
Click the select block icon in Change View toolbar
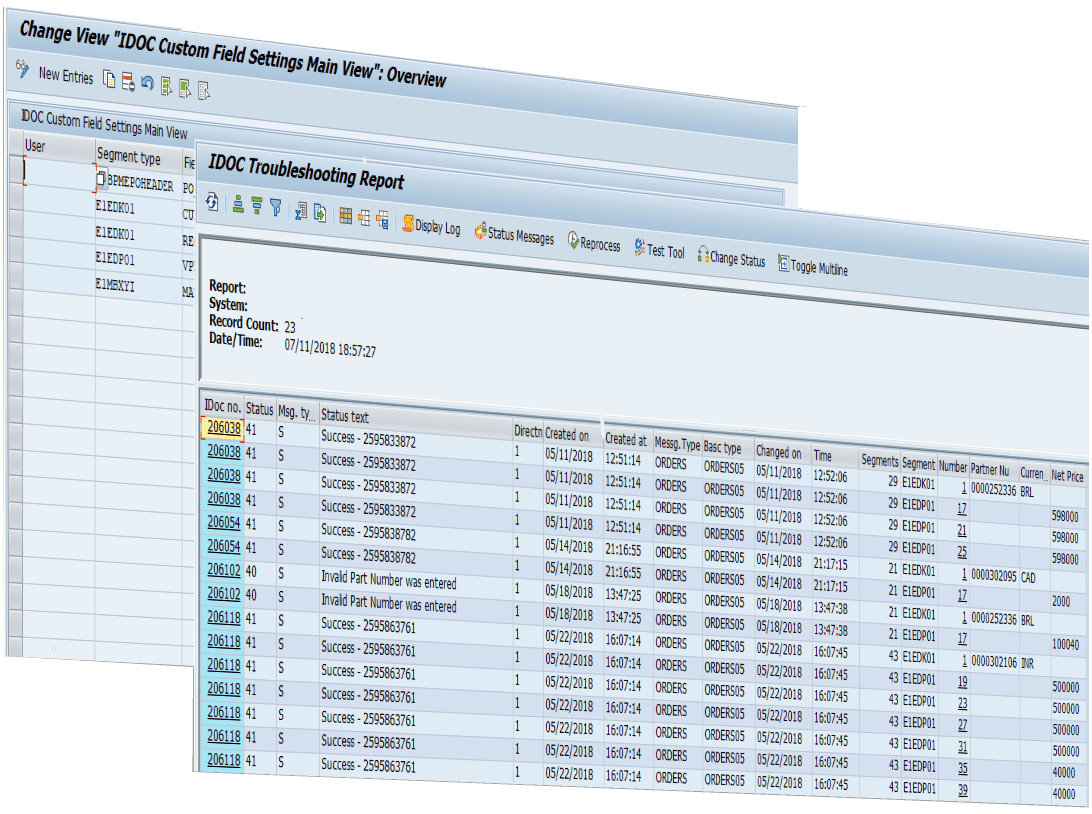point(185,88)
